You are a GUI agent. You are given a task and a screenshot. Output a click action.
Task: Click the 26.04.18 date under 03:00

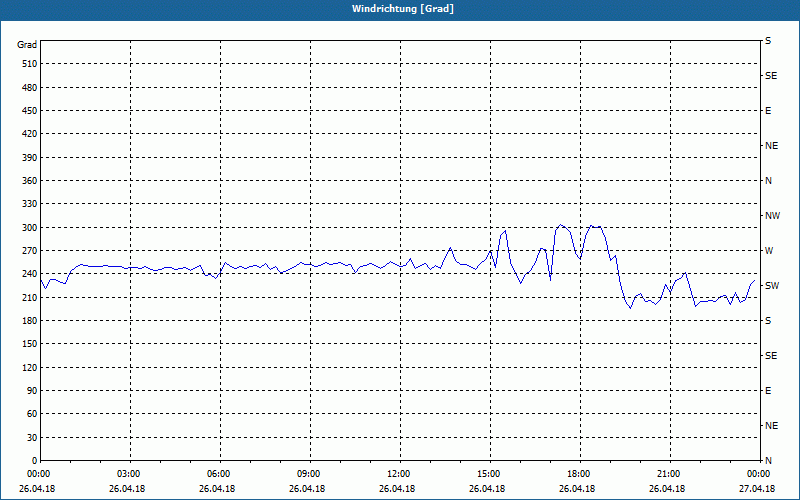(127, 488)
